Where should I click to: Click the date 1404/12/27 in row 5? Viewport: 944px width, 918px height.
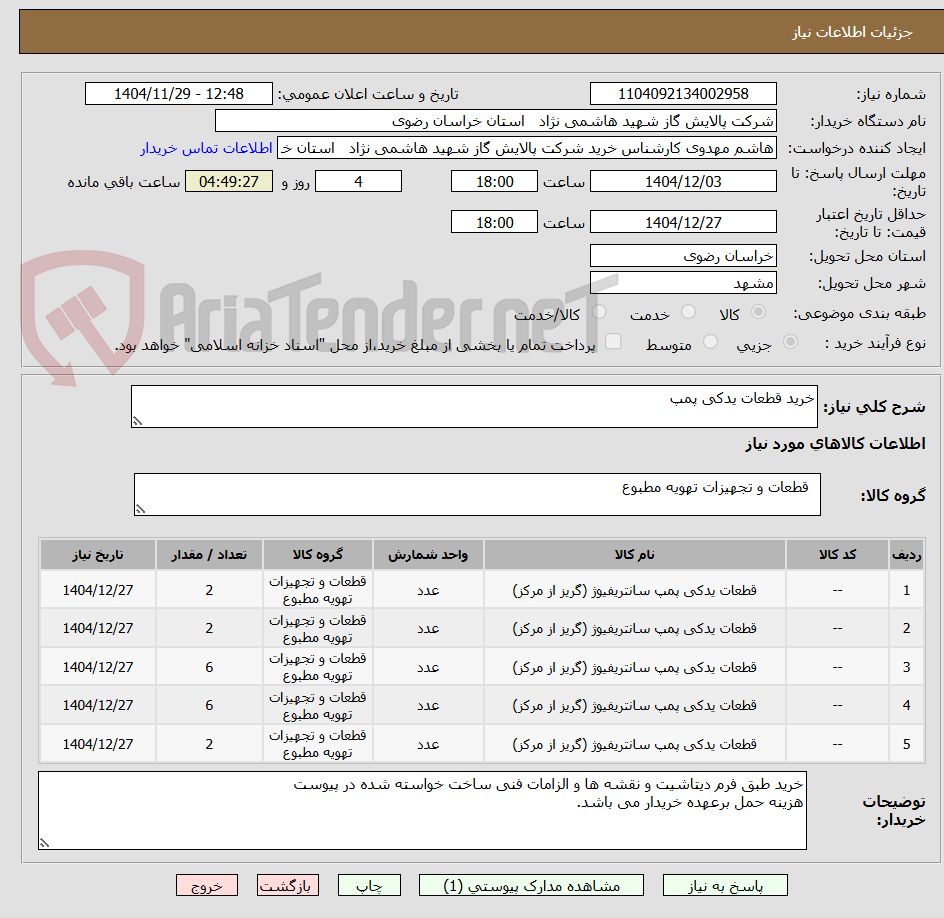point(98,744)
